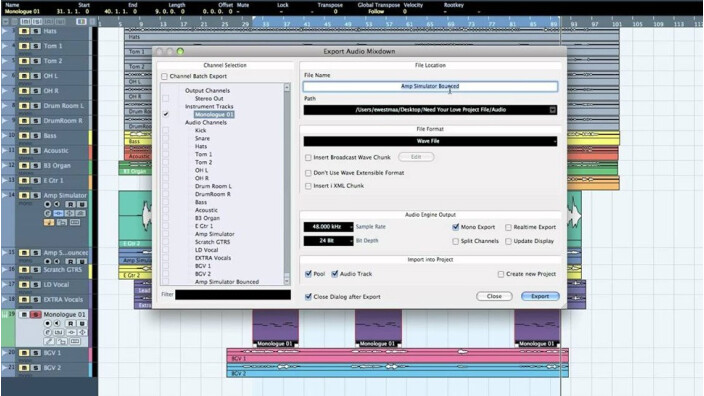Screen dimensions: 704x396
Task: Select Kick in channel list
Action: (x=201, y=130)
